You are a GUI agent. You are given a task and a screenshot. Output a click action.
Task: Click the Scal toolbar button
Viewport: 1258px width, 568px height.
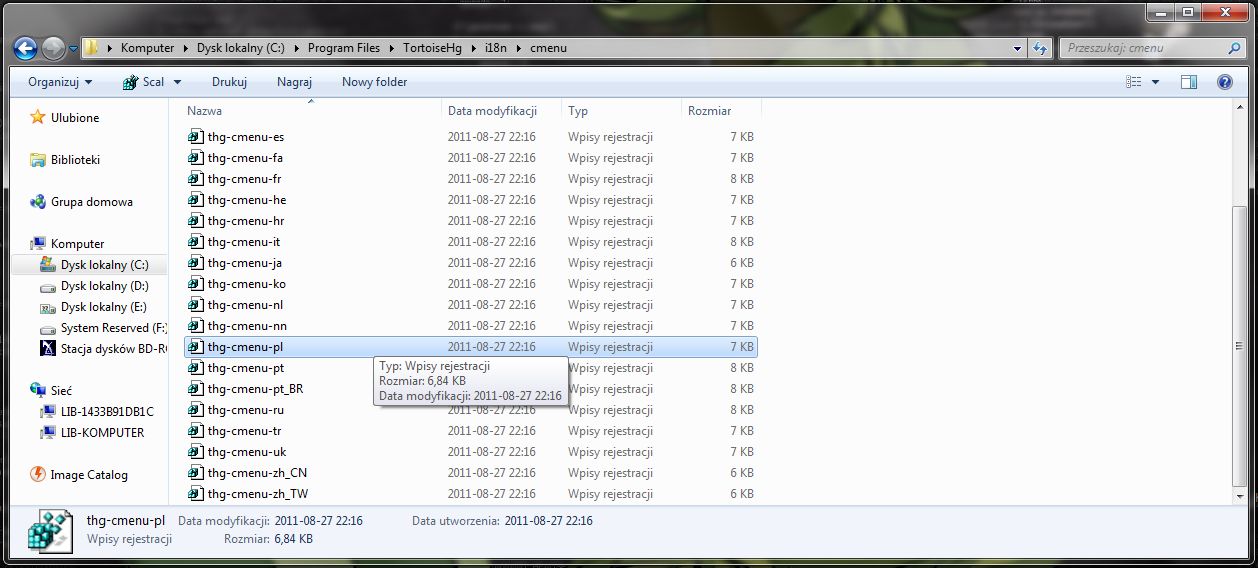(x=152, y=82)
